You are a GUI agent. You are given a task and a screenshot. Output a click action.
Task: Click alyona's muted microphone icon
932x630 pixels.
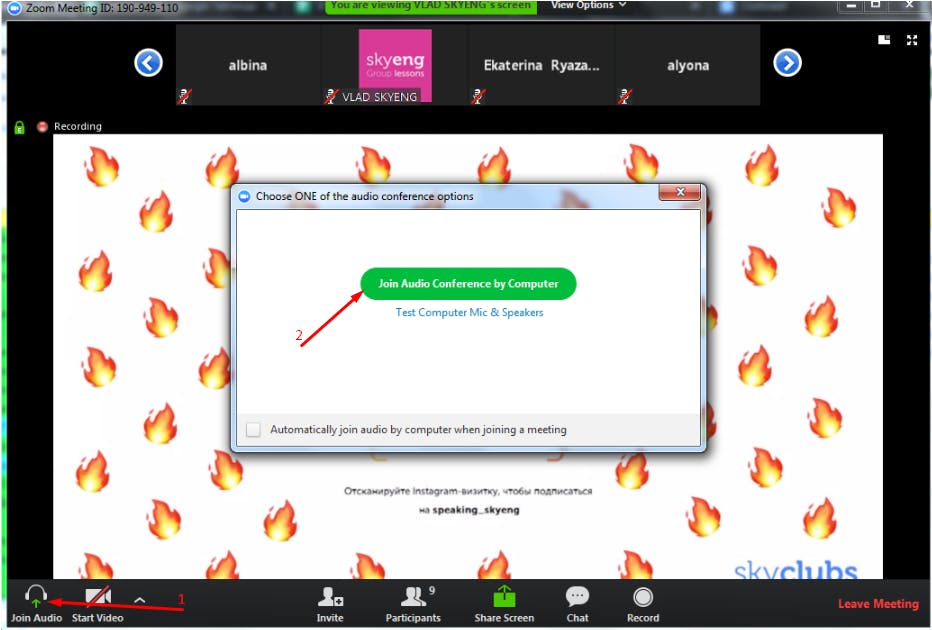[x=625, y=96]
